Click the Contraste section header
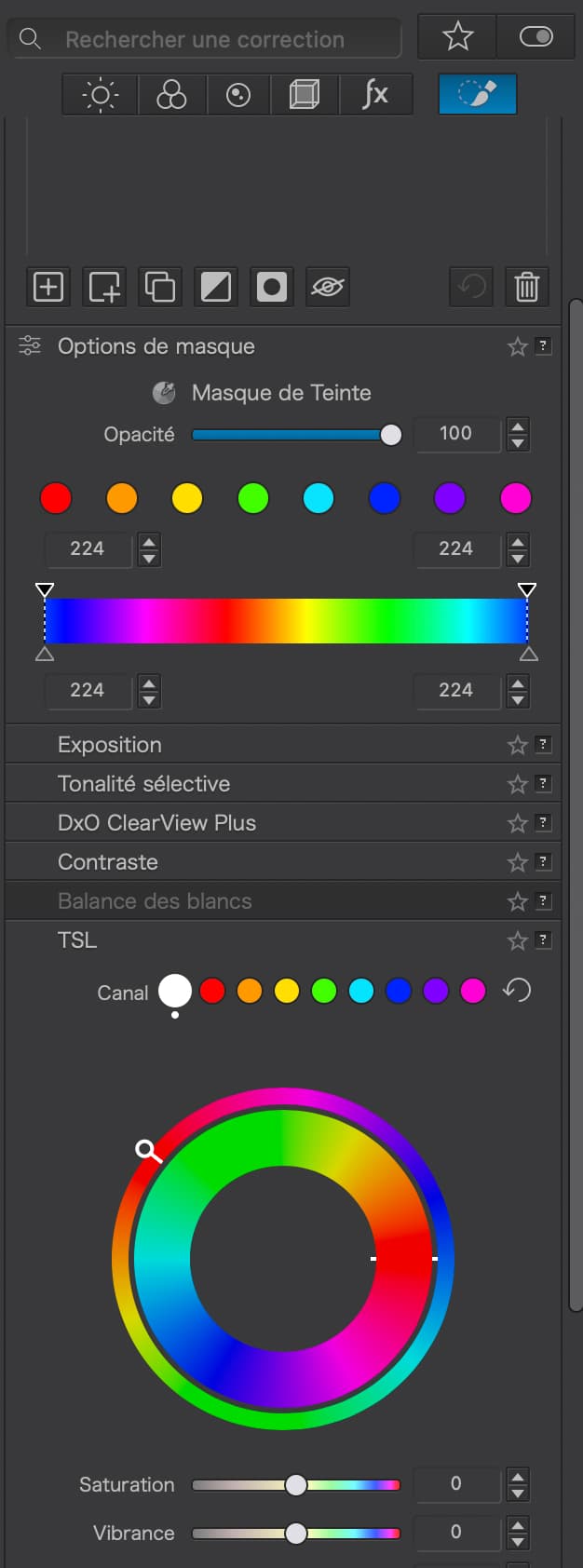The image size is (583, 1568). tap(108, 862)
